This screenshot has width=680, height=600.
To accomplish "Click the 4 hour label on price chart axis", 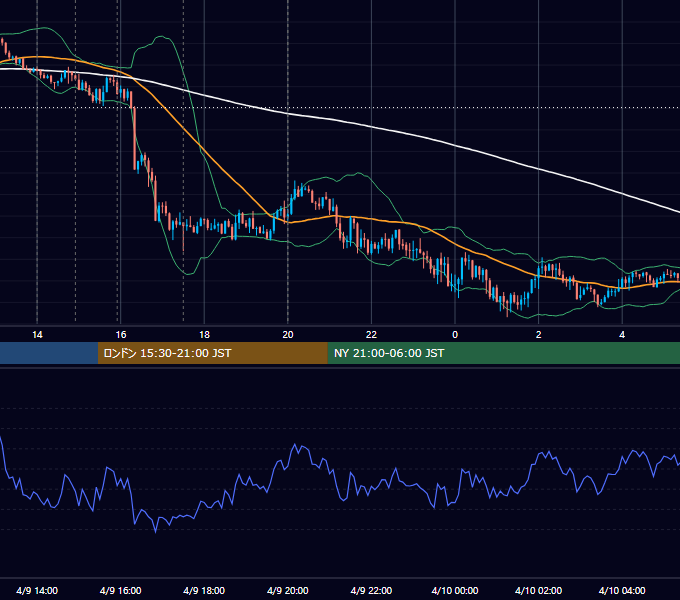I will [x=622, y=335].
